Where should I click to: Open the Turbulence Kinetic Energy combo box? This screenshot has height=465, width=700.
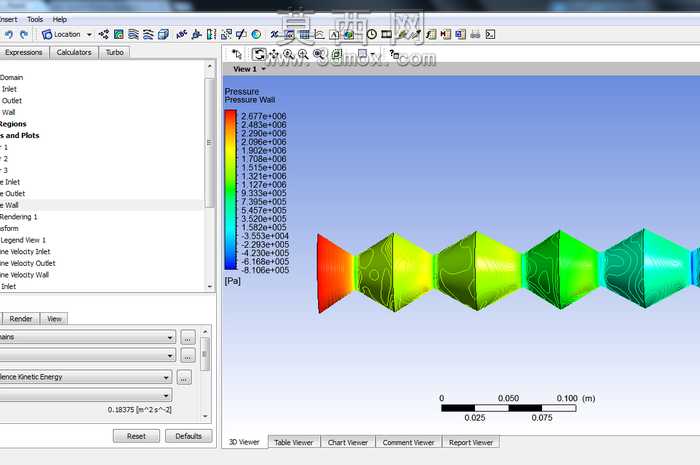pos(86,377)
